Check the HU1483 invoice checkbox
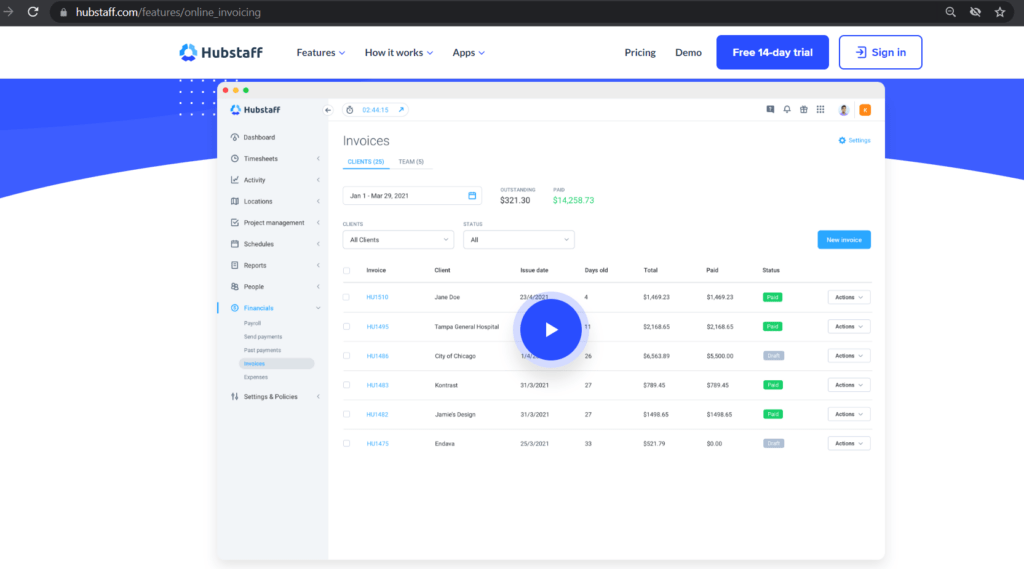This screenshot has width=1024, height=569. [x=347, y=385]
